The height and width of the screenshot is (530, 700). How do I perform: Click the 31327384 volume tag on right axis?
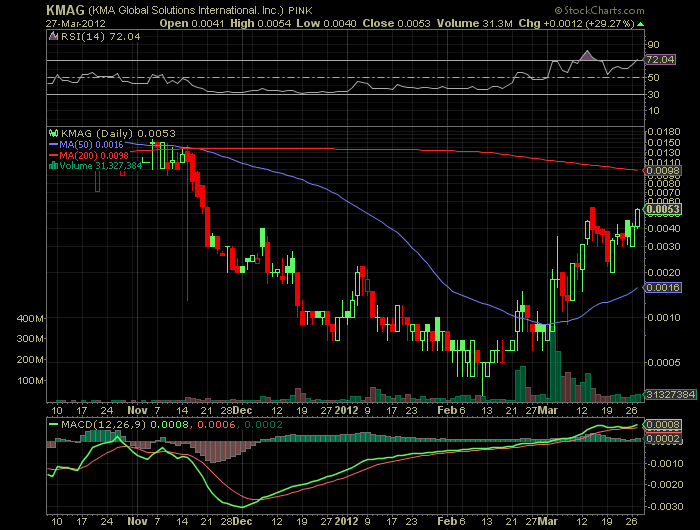tap(667, 396)
